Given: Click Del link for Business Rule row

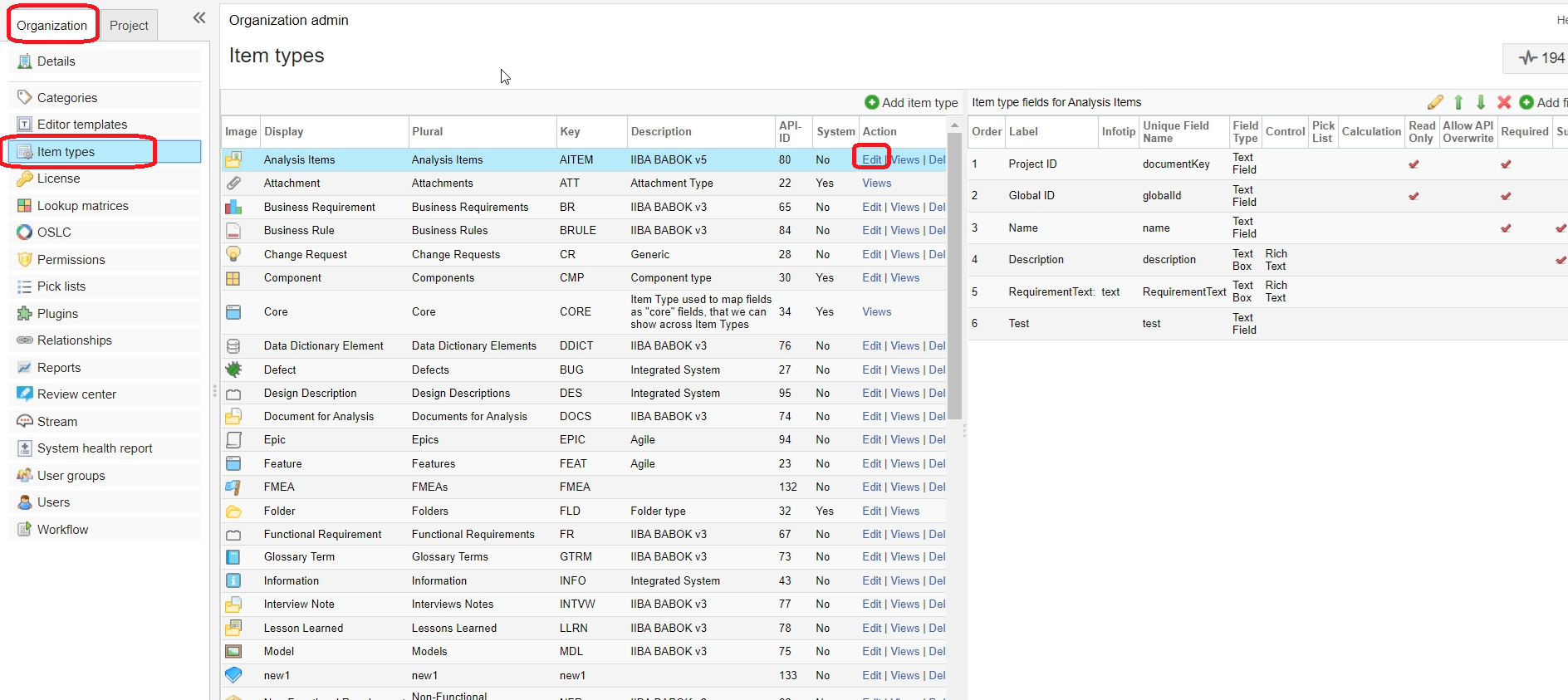Looking at the screenshot, I should point(937,230).
